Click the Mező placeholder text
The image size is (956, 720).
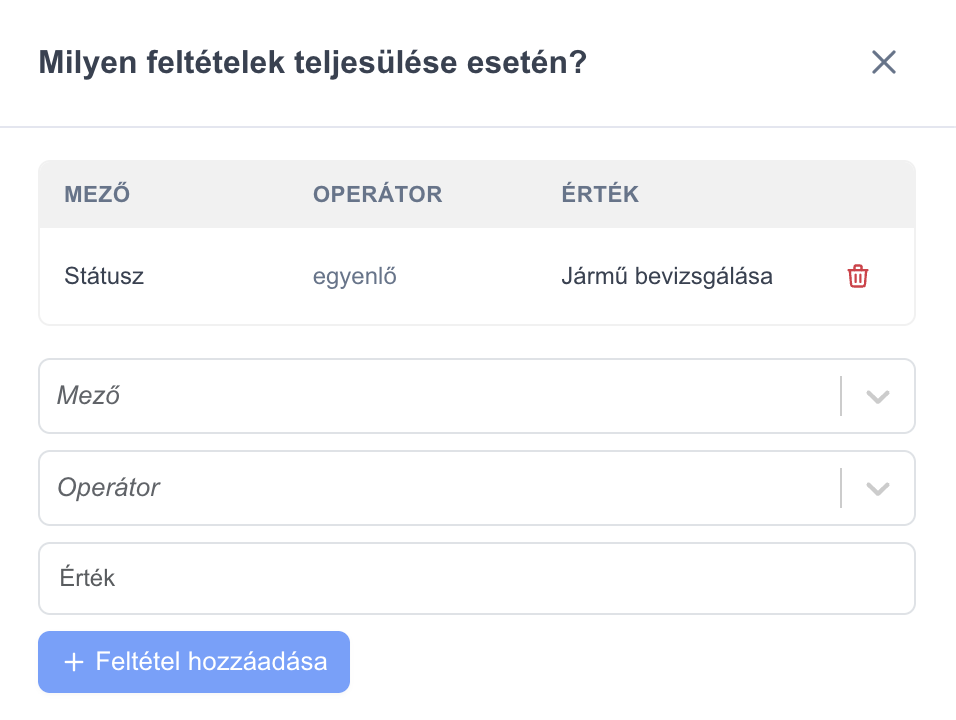(x=88, y=396)
